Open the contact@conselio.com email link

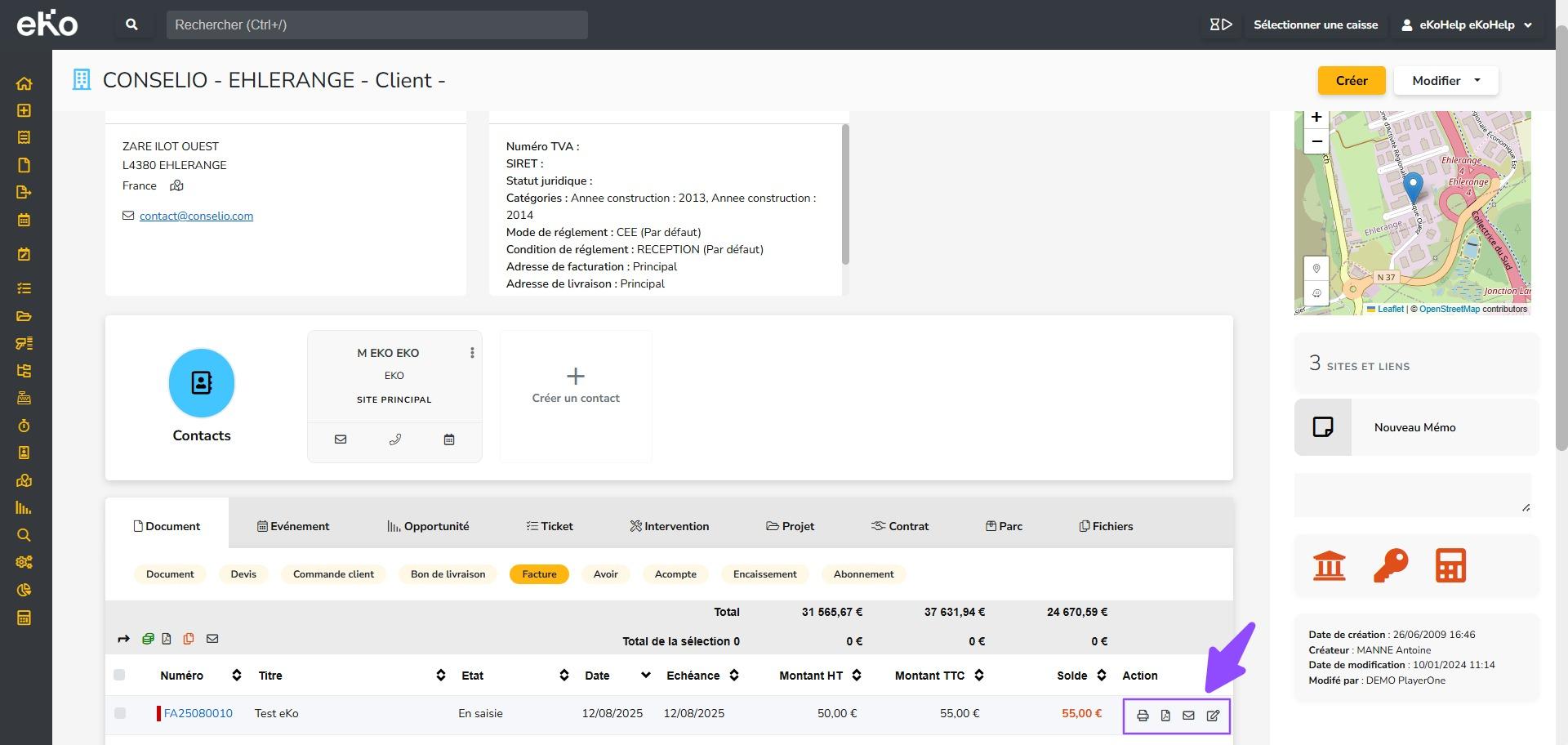pyautogui.click(x=196, y=216)
